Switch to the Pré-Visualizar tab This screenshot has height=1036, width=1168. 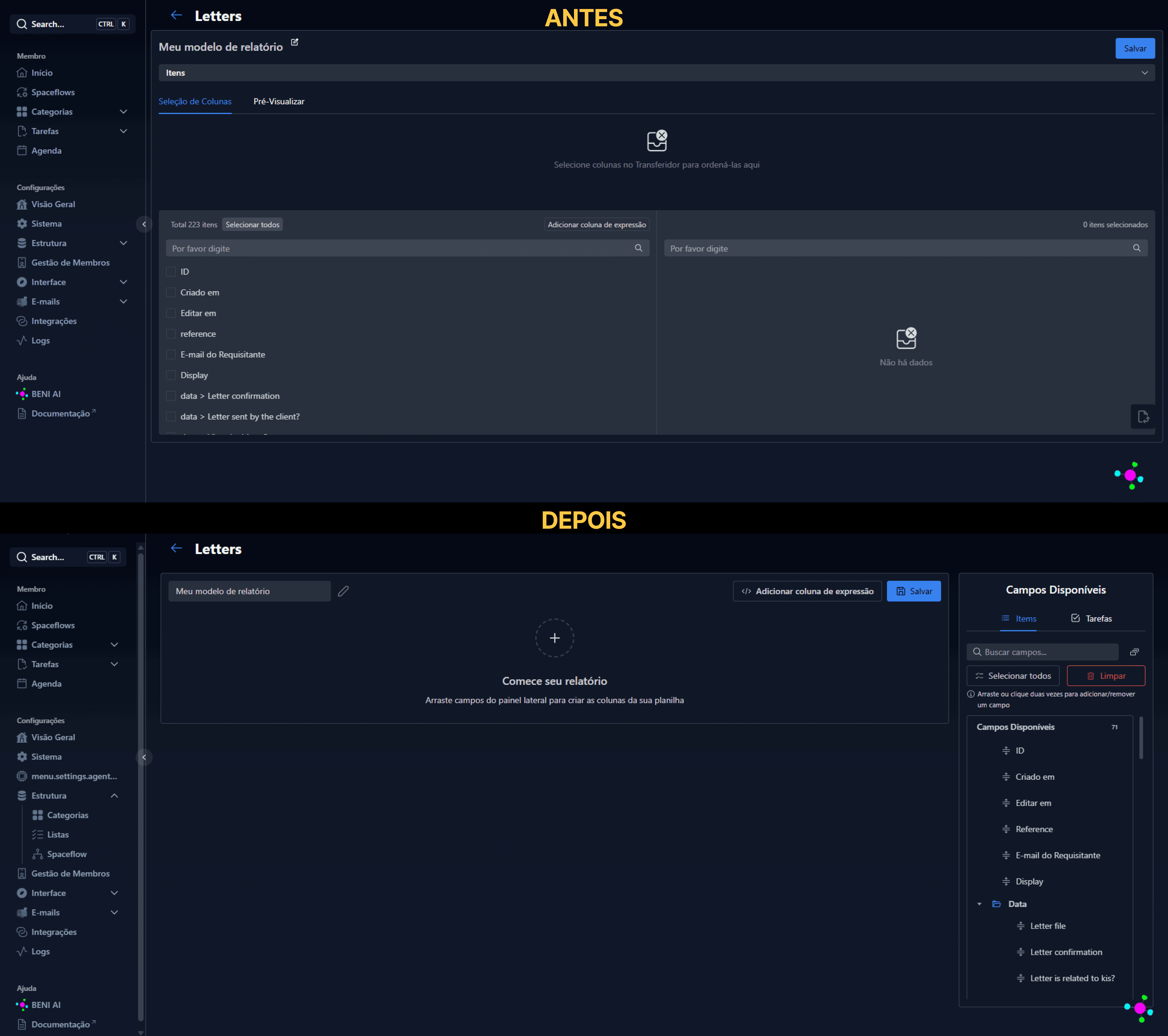click(279, 101)
